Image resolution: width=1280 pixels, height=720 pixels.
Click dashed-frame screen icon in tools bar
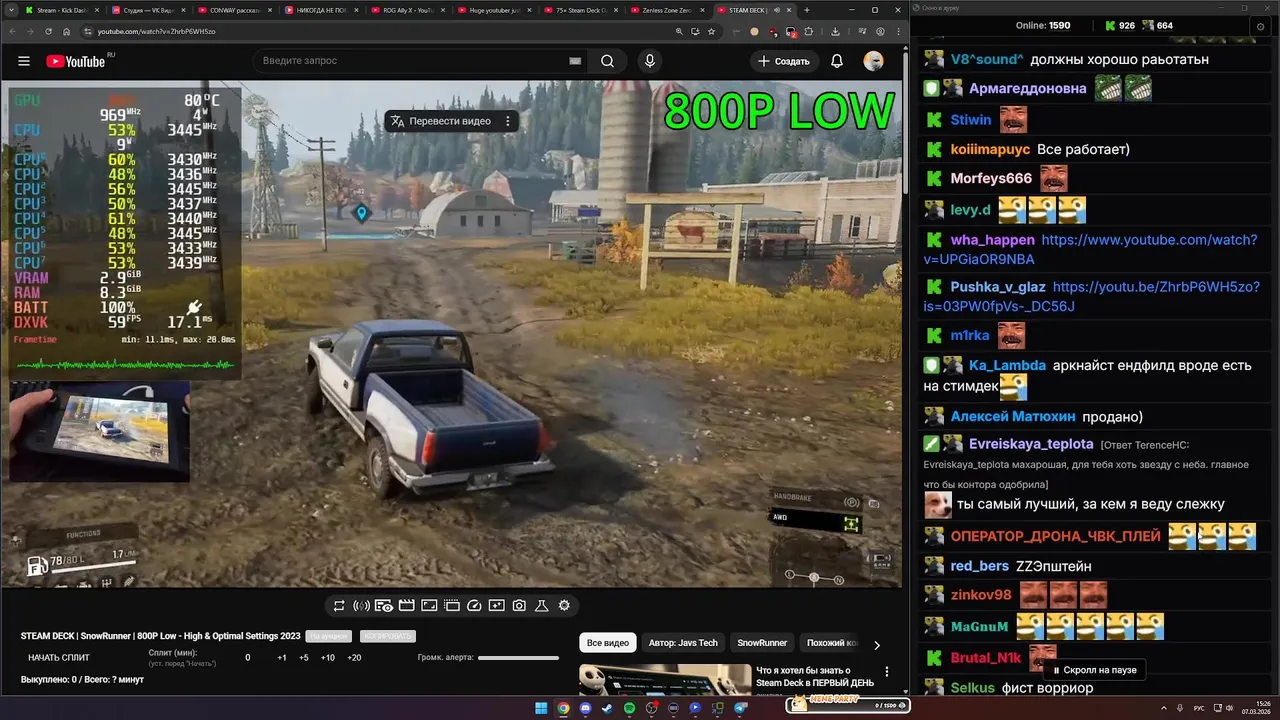tap(451, 606)
